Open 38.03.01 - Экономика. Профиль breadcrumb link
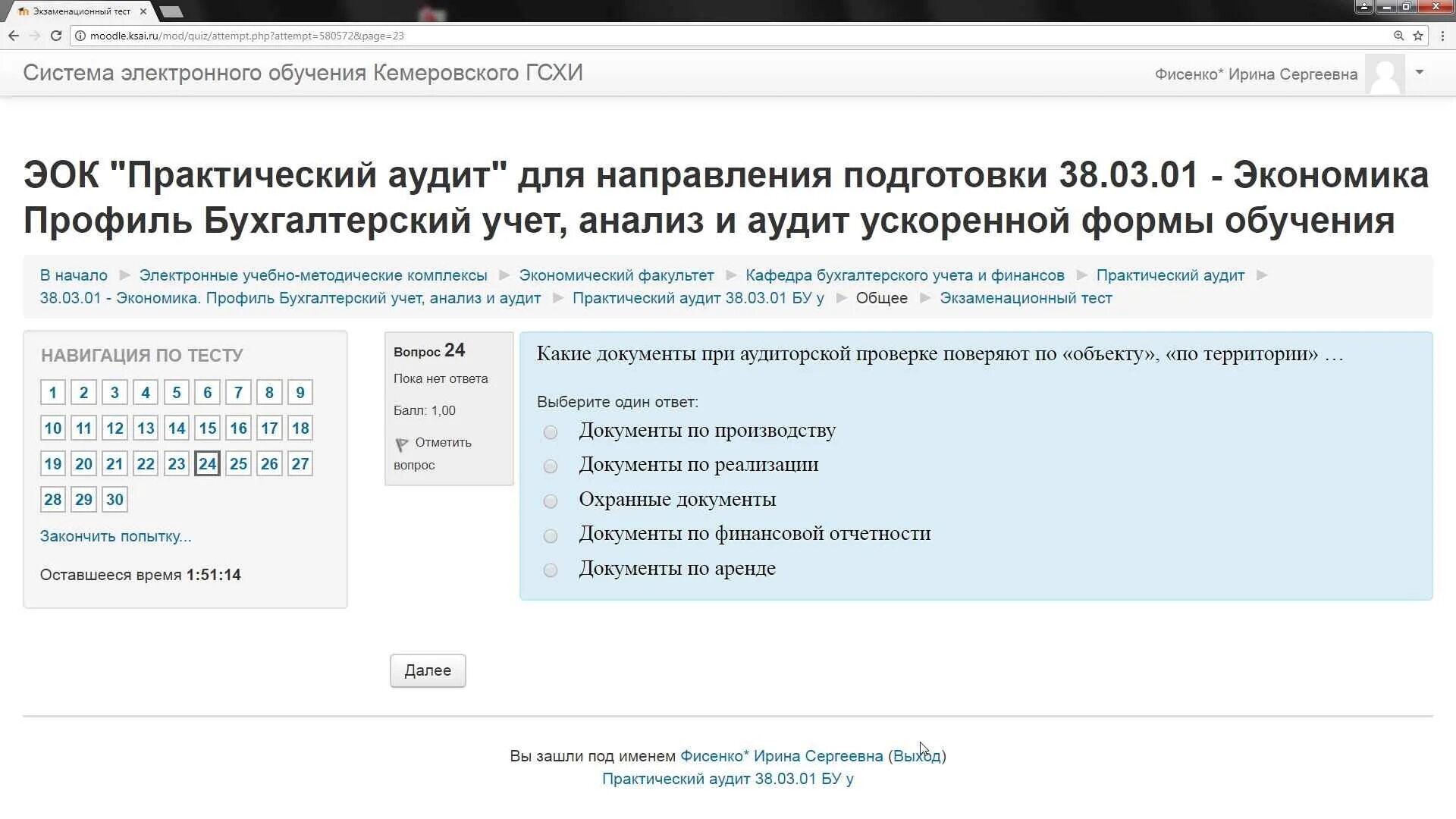The height and width of the screenshot is (819, 1456). click(x=290, y=298)
